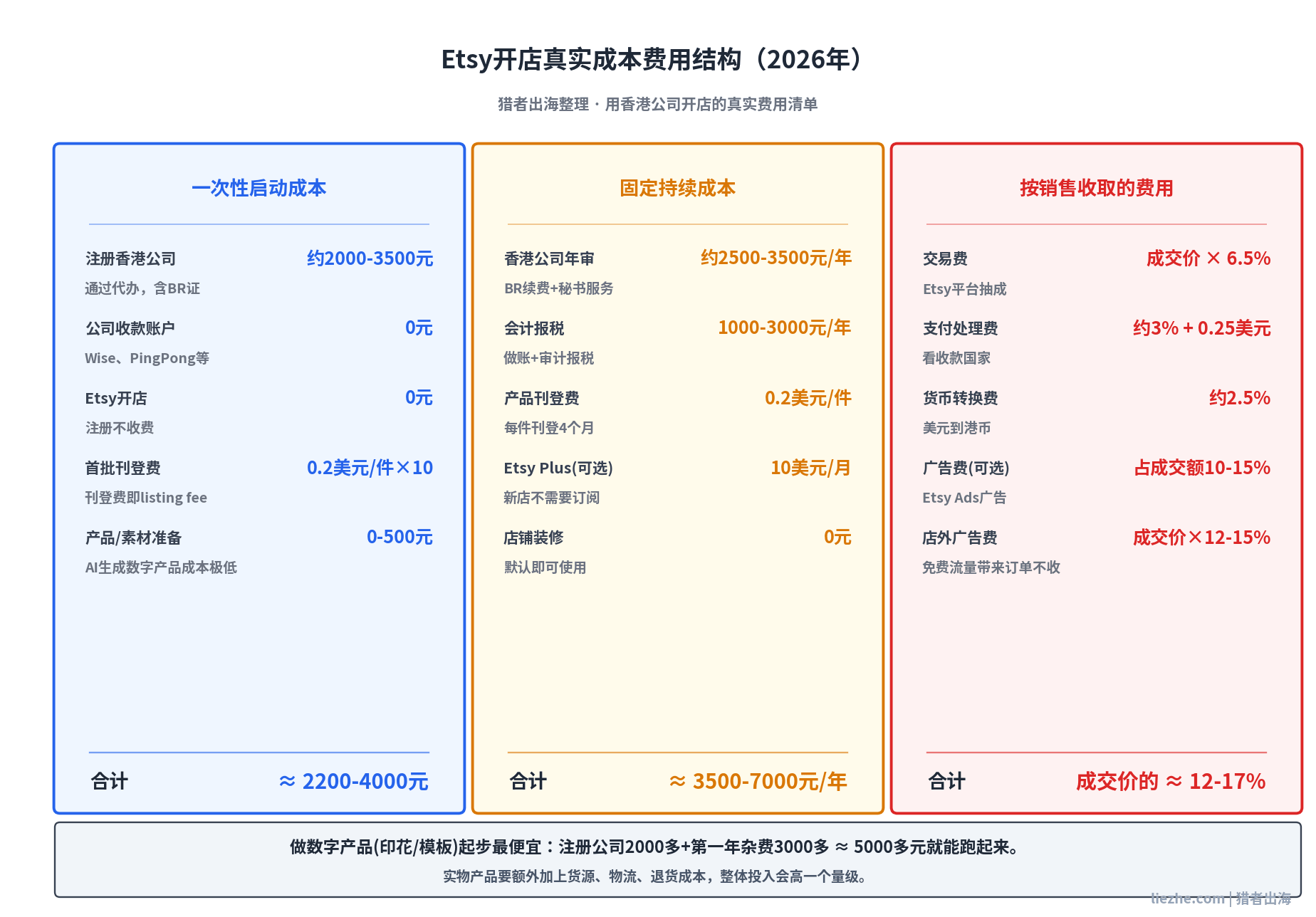Click the value '约2.5%'

tap(1240, 398)
